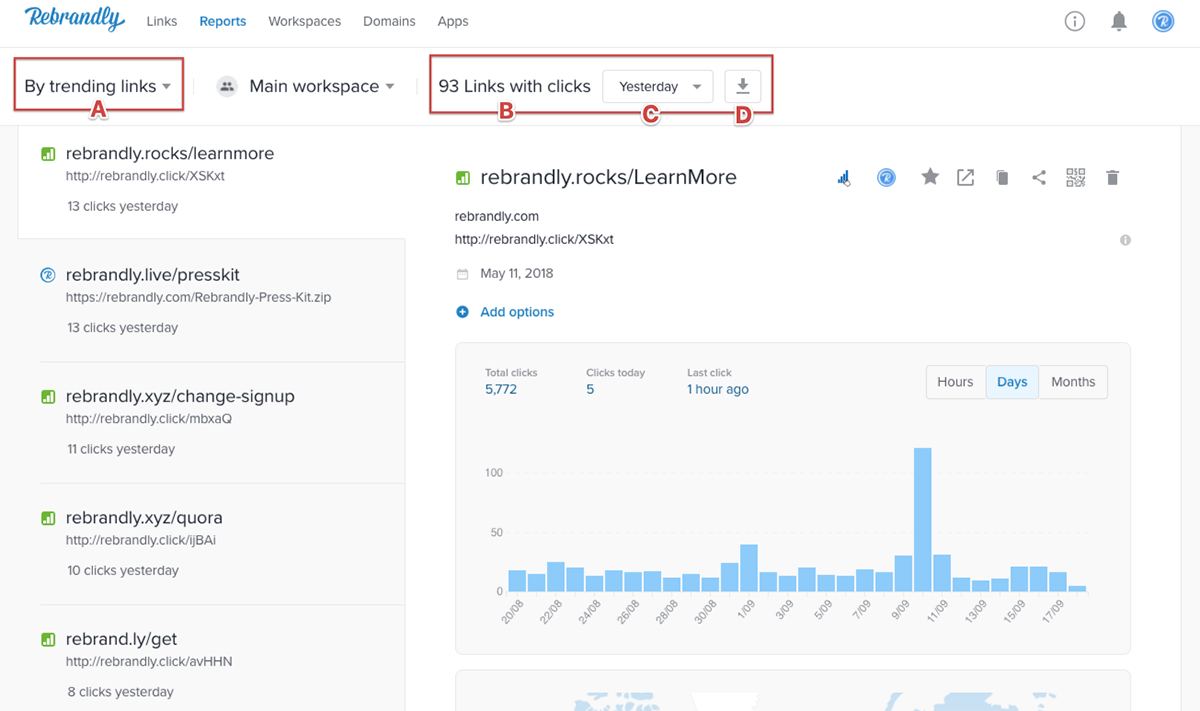1200x711 pixels.
Task: Open the info help icon
Action: pos(1075,21)
